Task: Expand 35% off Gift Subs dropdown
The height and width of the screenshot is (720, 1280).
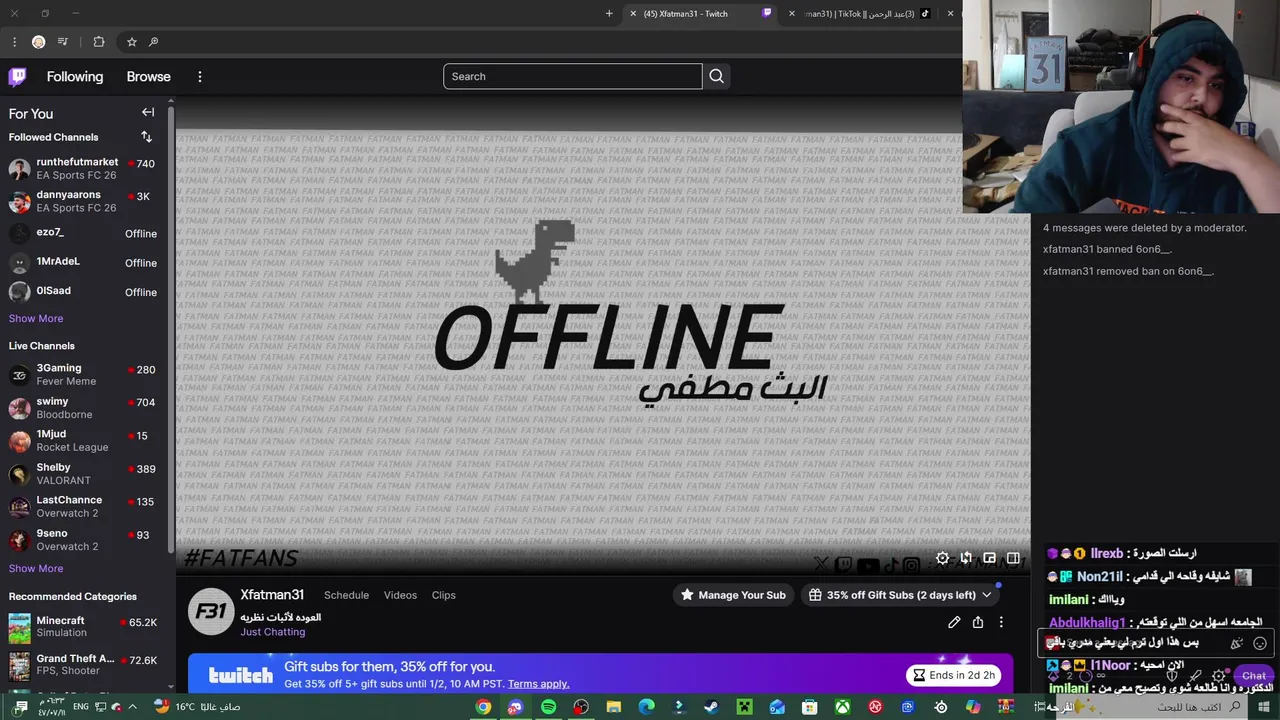Action: 986,595
